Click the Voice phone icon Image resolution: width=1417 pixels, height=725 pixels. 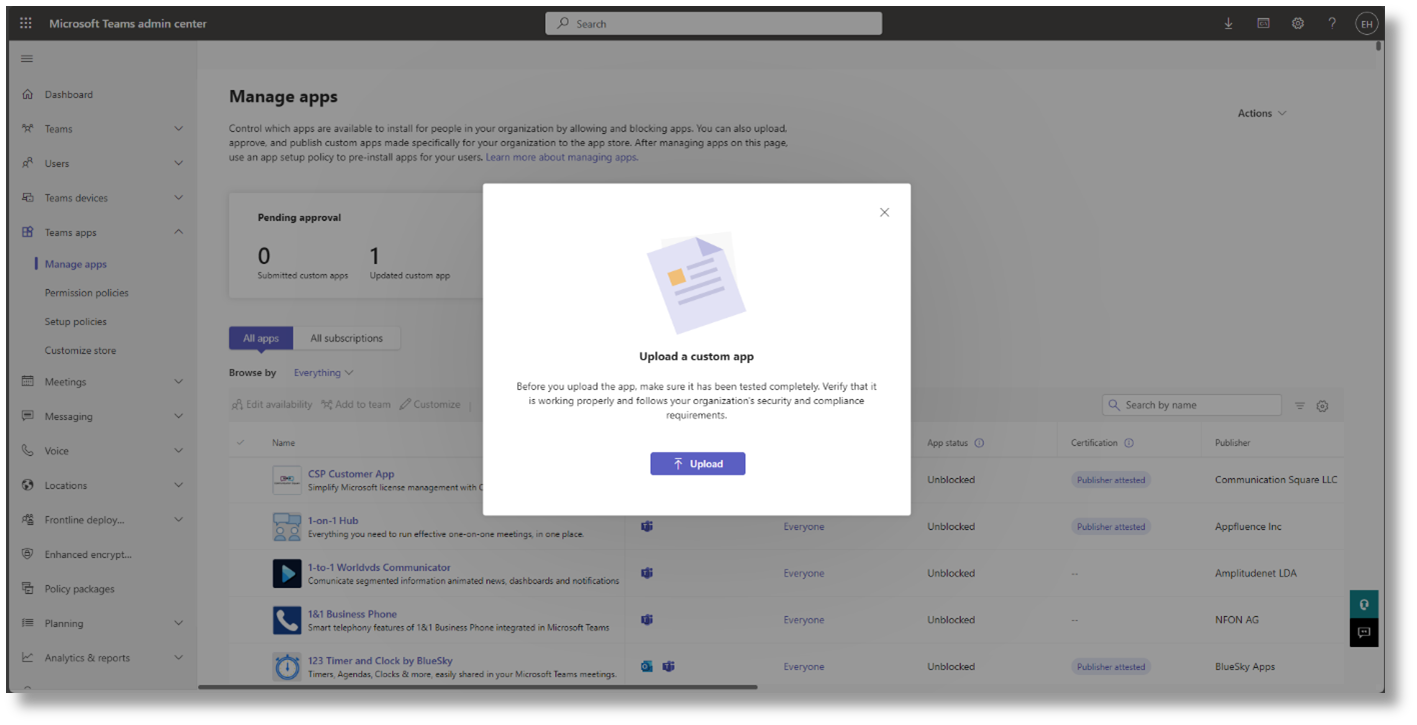[x=28, y=451]
